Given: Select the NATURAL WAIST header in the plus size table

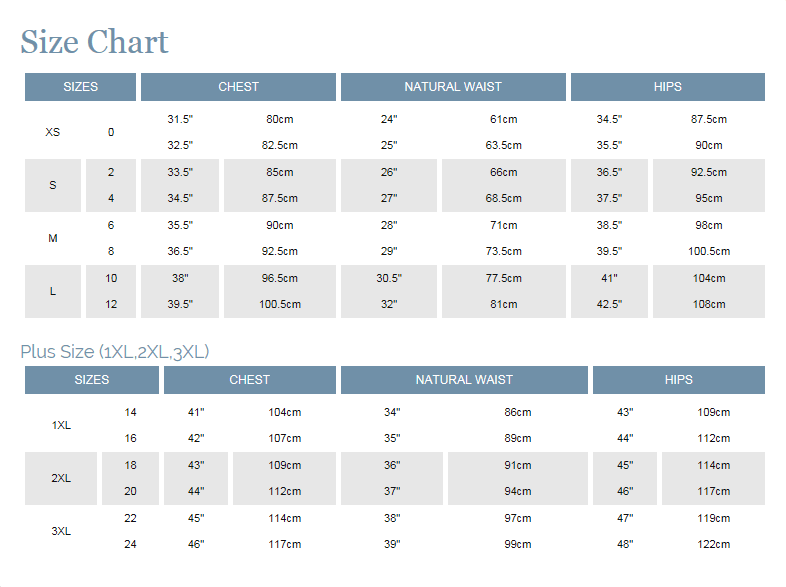Looking at the screenshot, I should pyautogui.click(x=464, y=380).
